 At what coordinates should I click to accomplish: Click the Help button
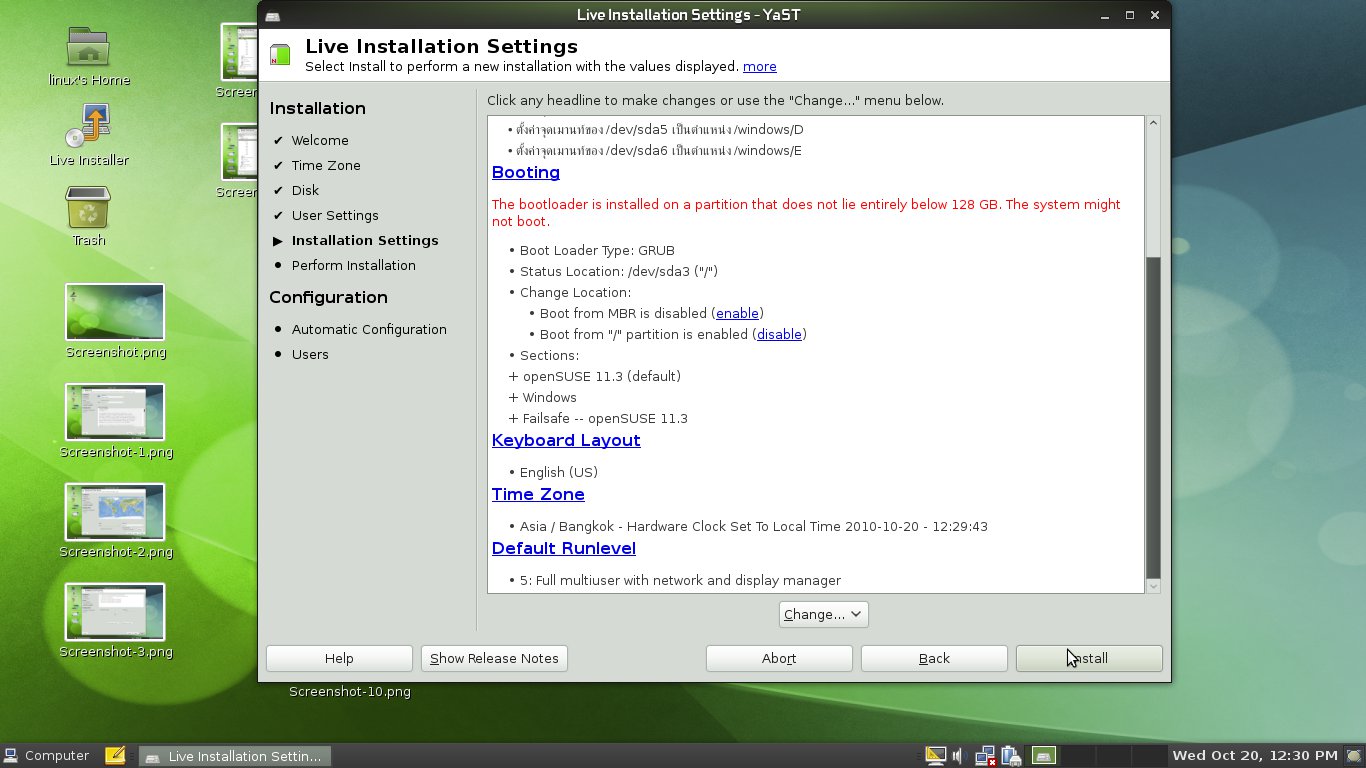339,658
